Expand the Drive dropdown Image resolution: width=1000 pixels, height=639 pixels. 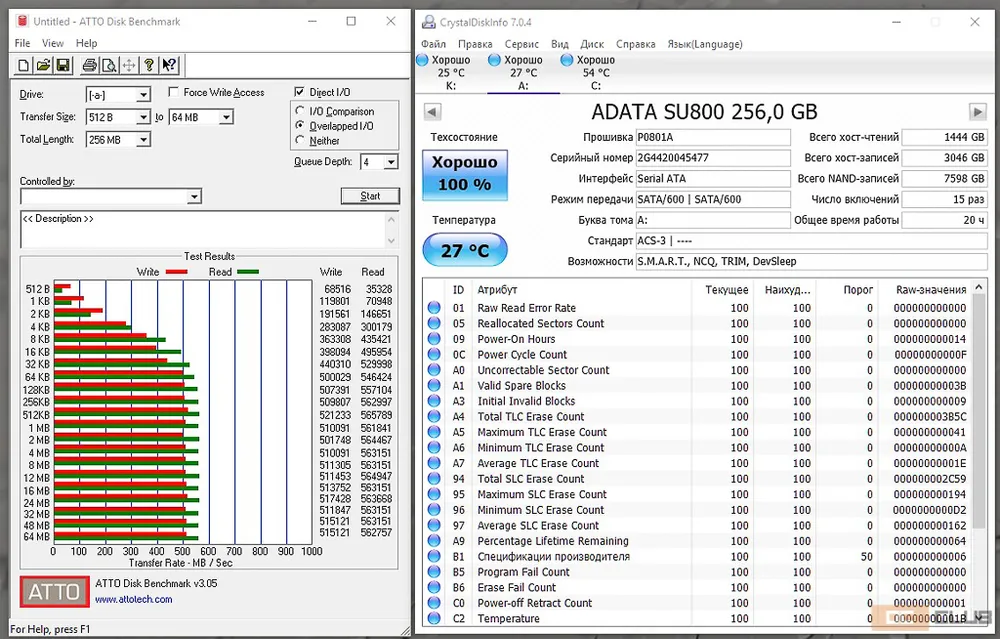143,95
